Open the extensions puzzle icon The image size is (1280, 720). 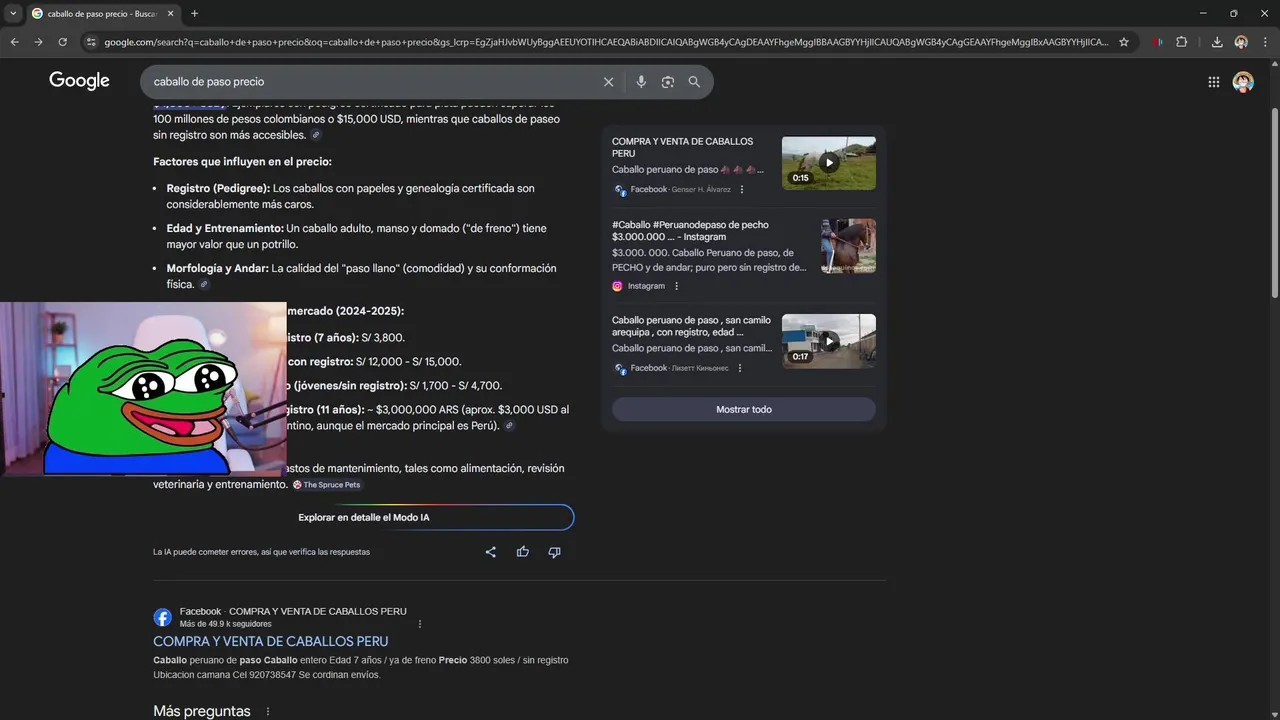(1182, 42)
